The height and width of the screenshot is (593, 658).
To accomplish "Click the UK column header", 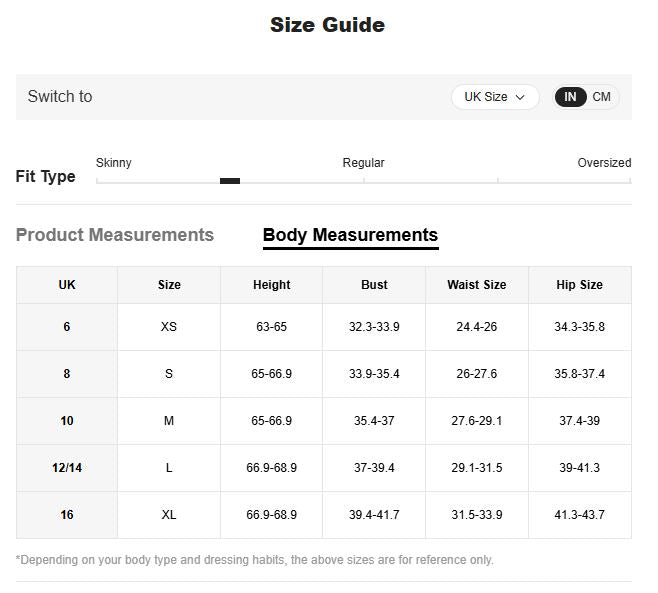I will click(x=67, y=285).
